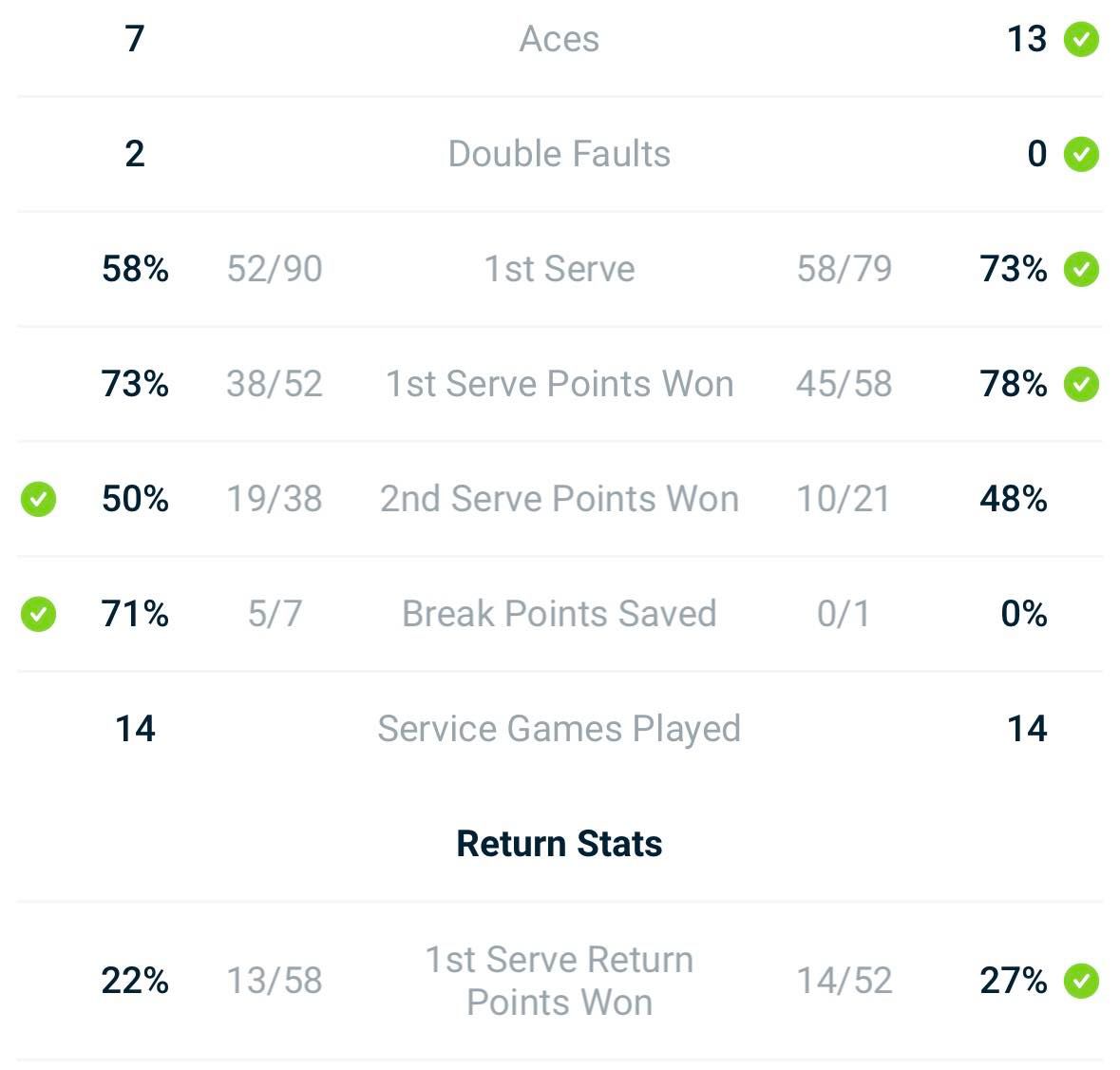Select the Aces stat label
This screenshot has height=1070, width=1120.
tap(560, 40)
